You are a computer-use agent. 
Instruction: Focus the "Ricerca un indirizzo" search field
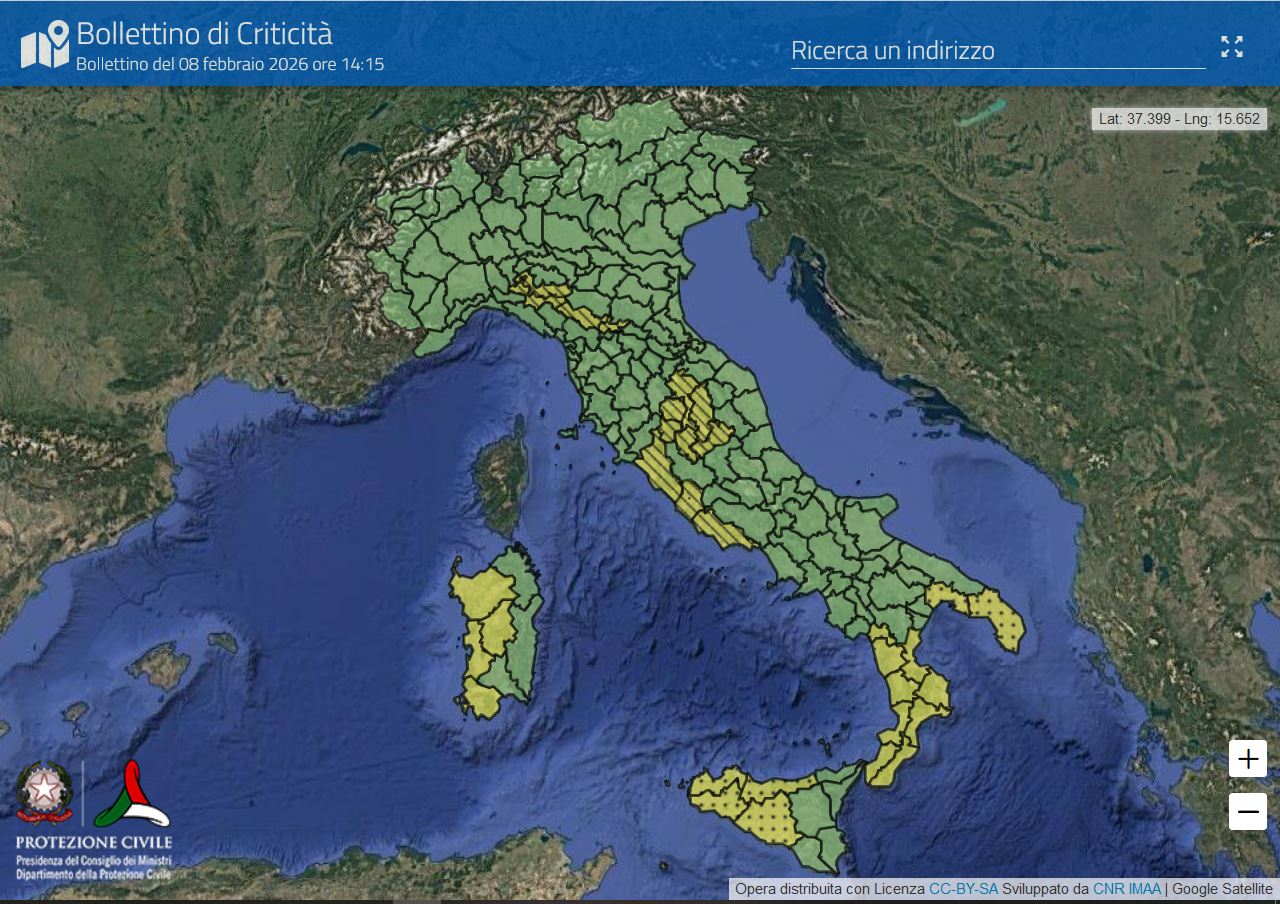[997, 51]
